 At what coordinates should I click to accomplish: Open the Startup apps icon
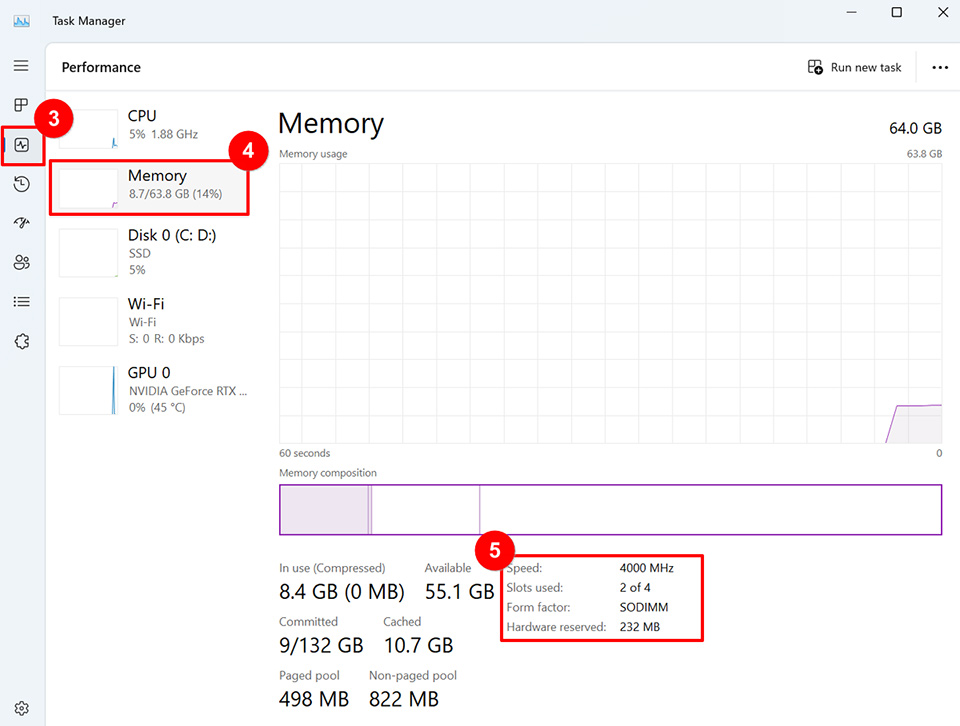(21, 223)
